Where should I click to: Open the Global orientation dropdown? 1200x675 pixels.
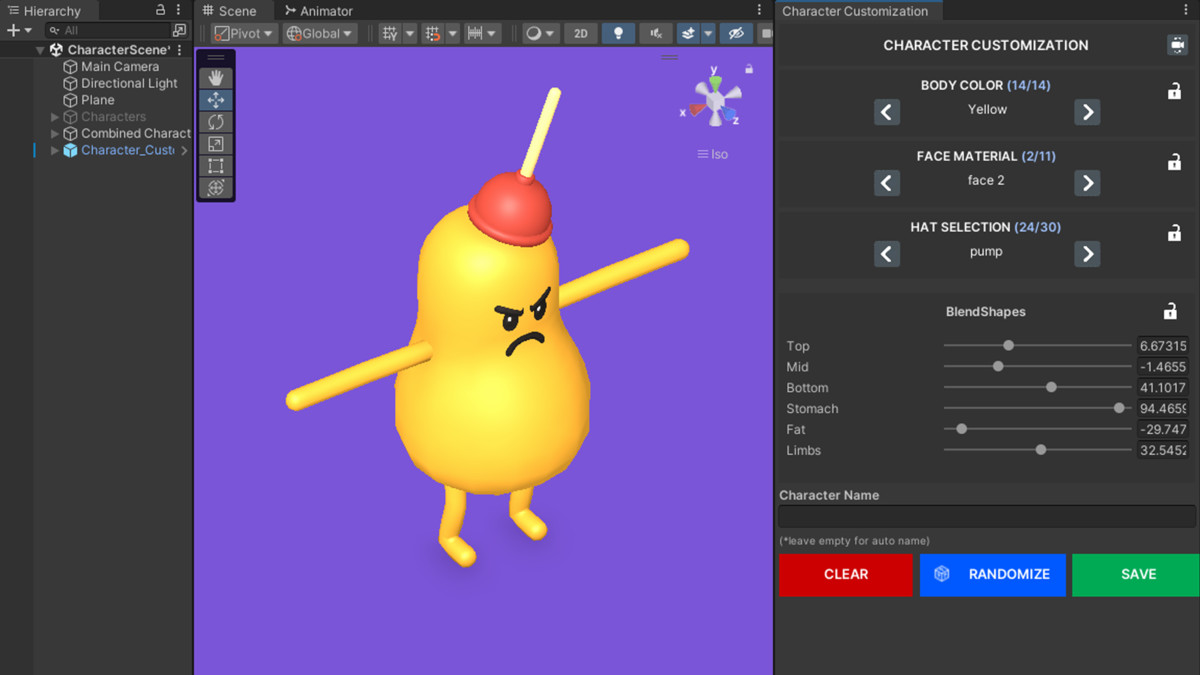point(319,33)
